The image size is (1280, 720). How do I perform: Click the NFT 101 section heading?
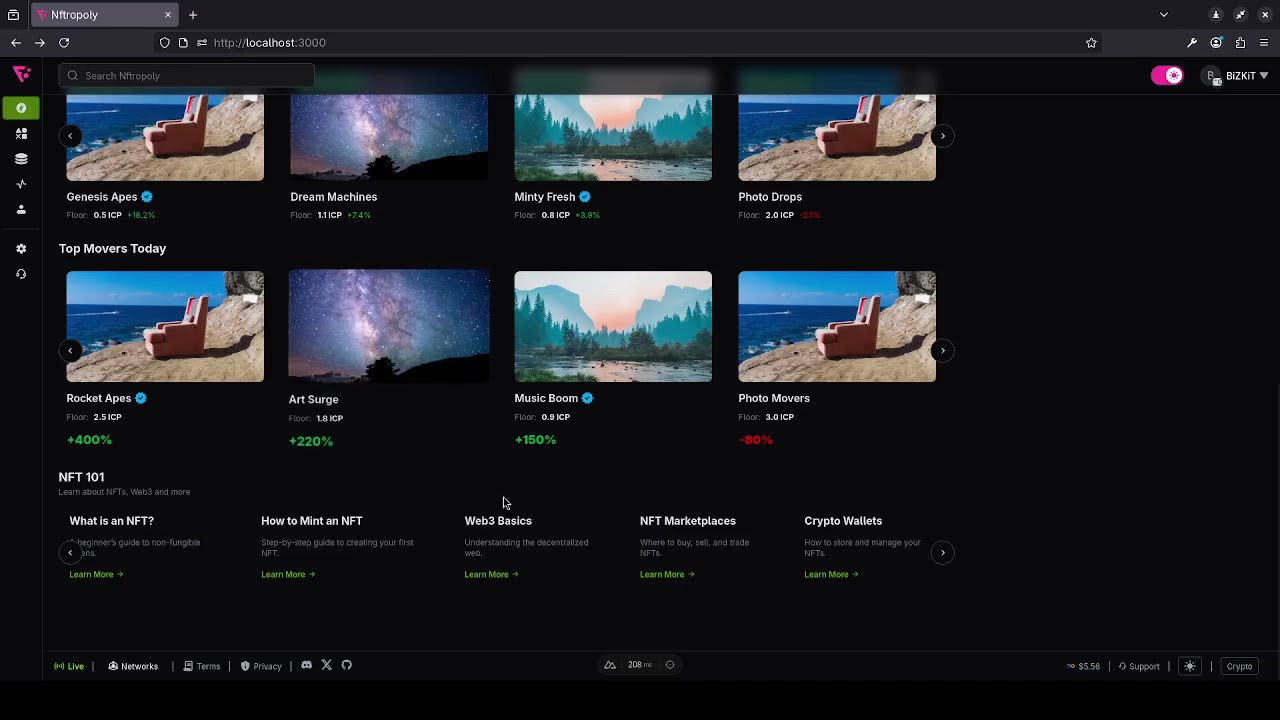point(81,477)
